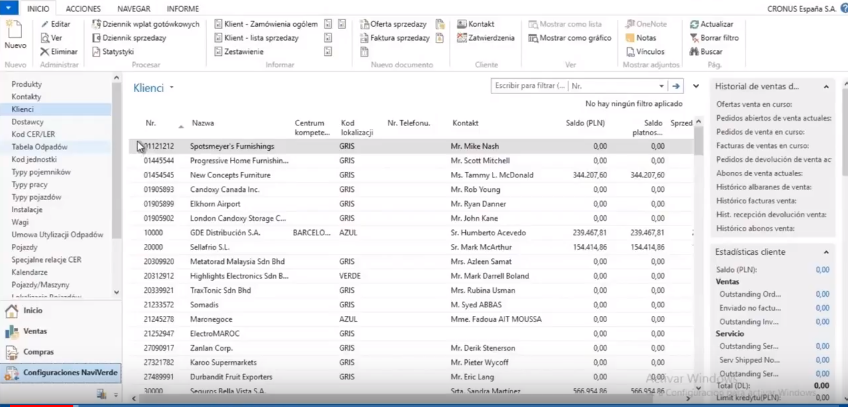The height and width of the screenshot is (407, 848).
Task: Click the Kontakt column header
Action: pyautogui.click(x=465, y=123)
